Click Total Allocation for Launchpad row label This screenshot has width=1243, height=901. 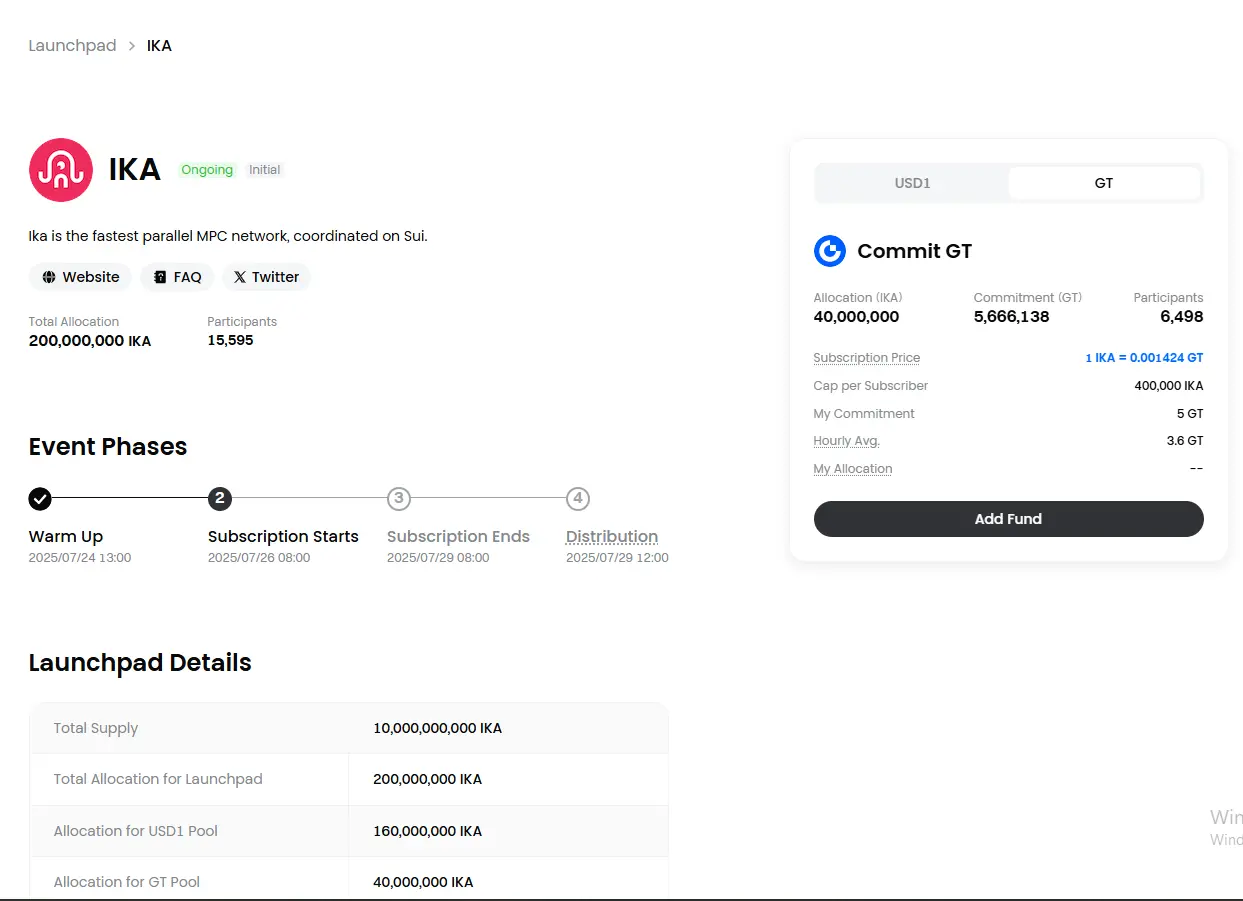[158, 779]
